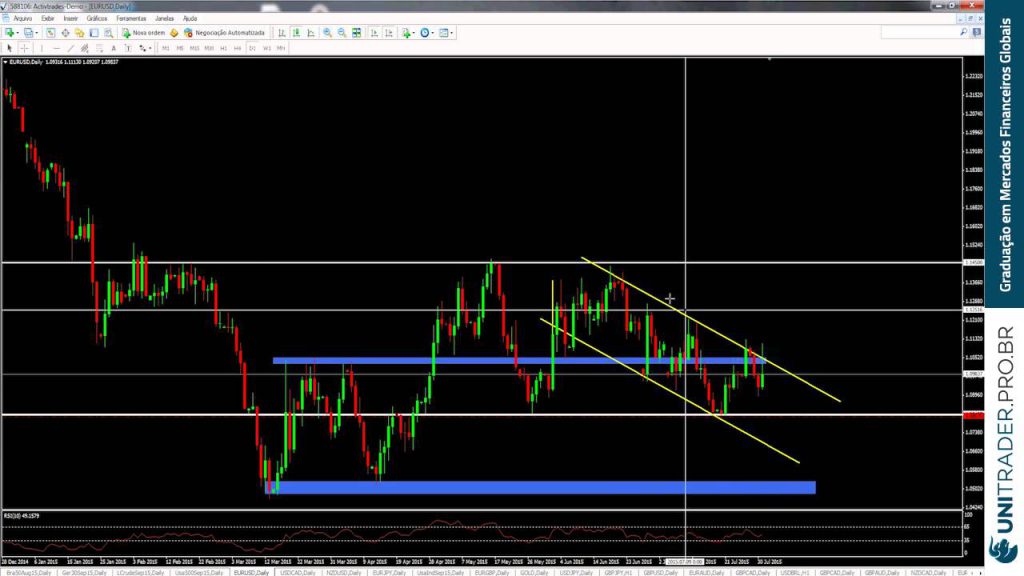The height and width of the screenshot is (576, 1024).
Task: Tile the chart windows
Action: coord(357,33)
